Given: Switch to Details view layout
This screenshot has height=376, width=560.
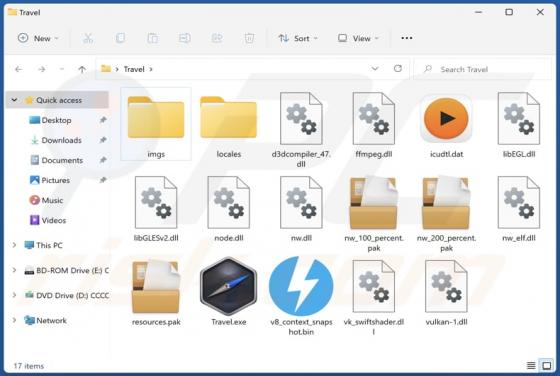Looking at the screenshot, I should tap(531, 365).
